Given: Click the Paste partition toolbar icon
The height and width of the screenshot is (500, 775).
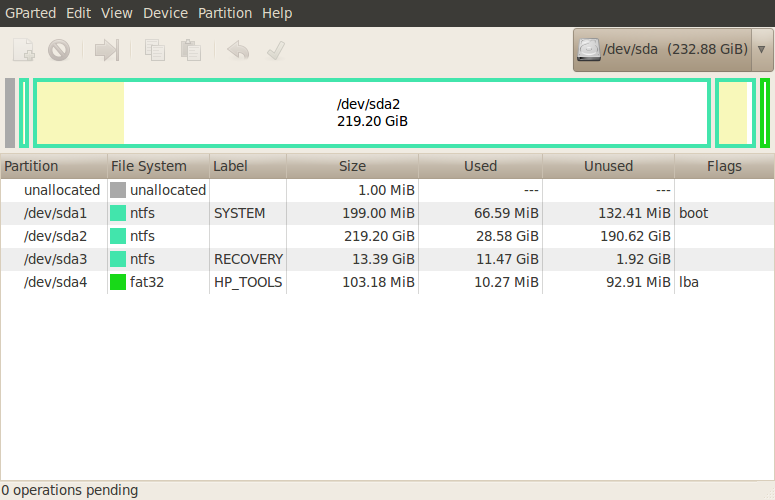Looking at the screenshot, I should (190, 50).
